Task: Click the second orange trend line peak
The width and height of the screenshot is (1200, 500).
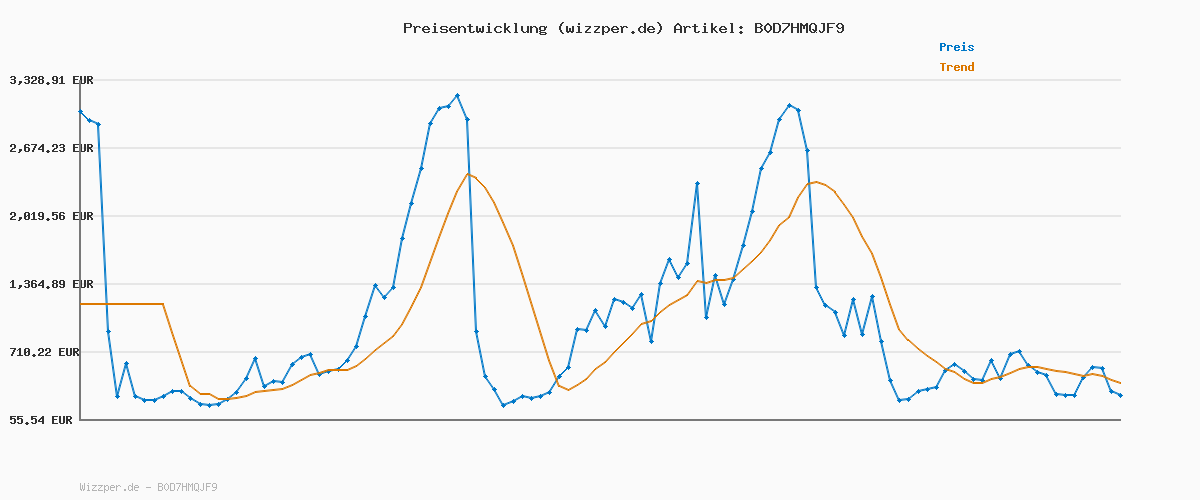Action: click(x=817, y=182)
